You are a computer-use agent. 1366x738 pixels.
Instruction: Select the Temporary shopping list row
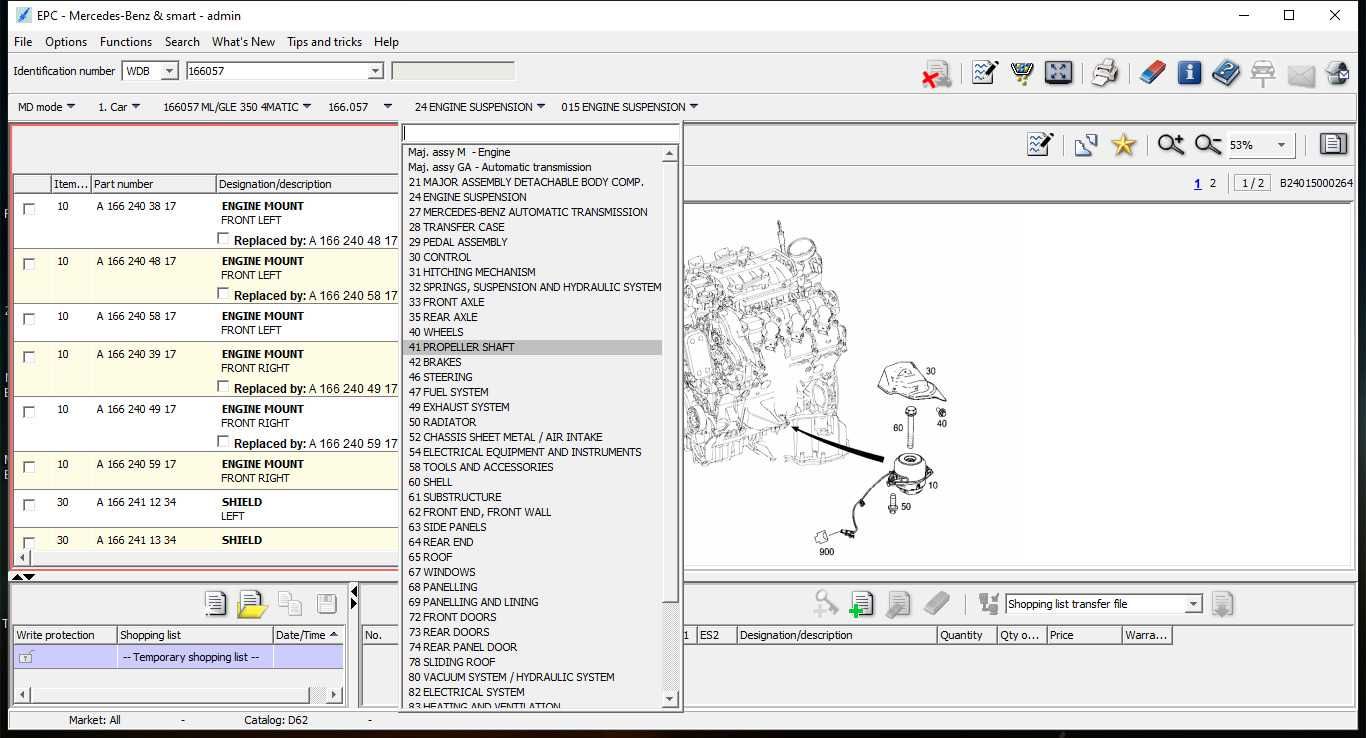[x=179, y=657]
